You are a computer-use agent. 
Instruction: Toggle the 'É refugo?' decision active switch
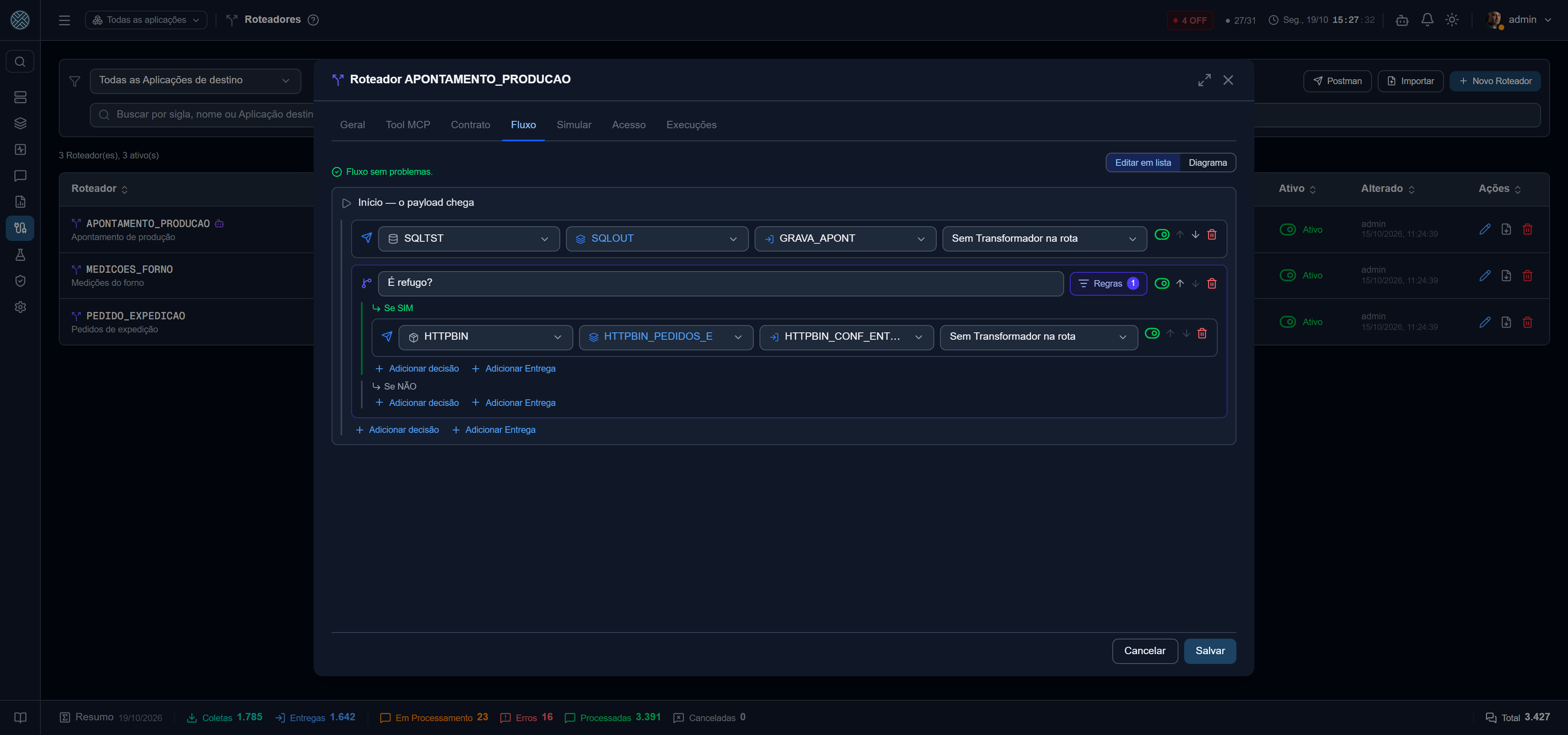[1161, 283]
